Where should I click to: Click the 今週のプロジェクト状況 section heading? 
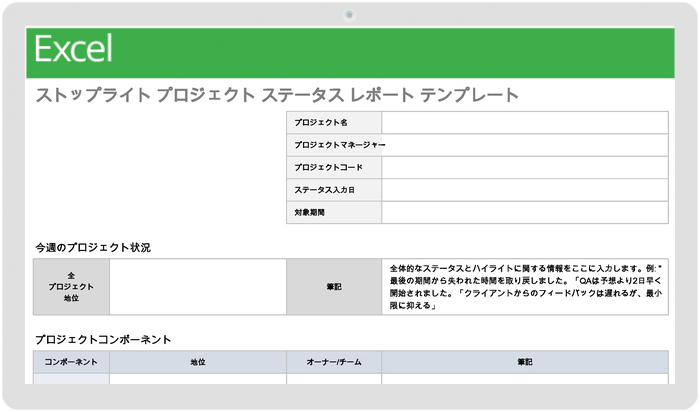[x=93, y=248]
